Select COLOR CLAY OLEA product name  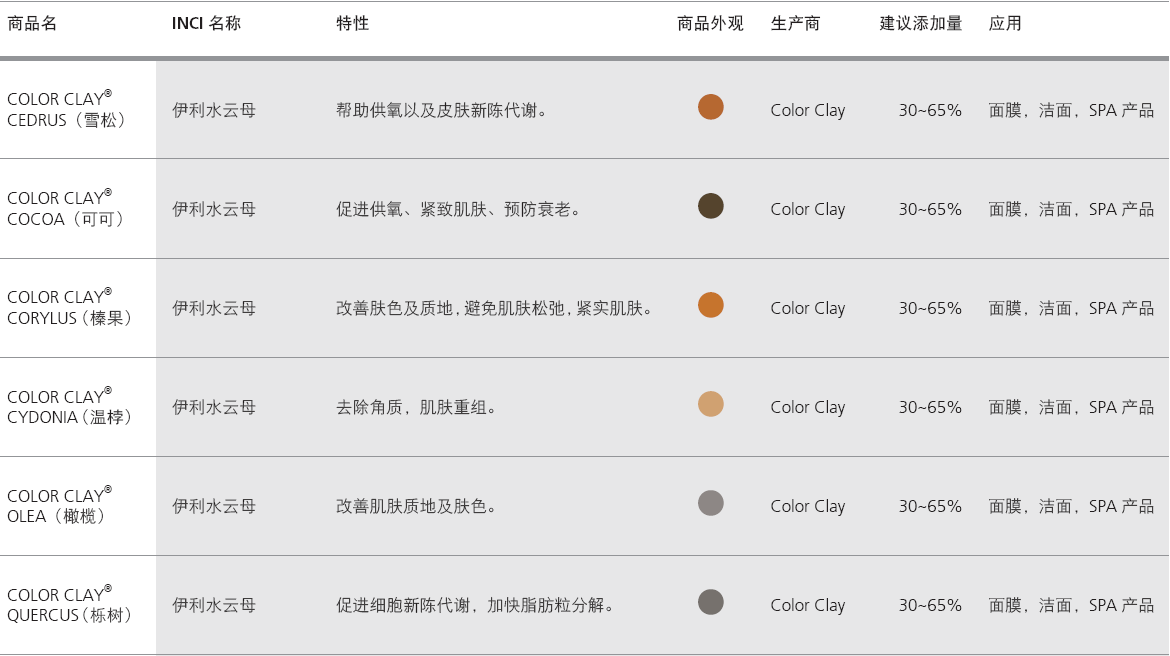[x=58, y=506]
